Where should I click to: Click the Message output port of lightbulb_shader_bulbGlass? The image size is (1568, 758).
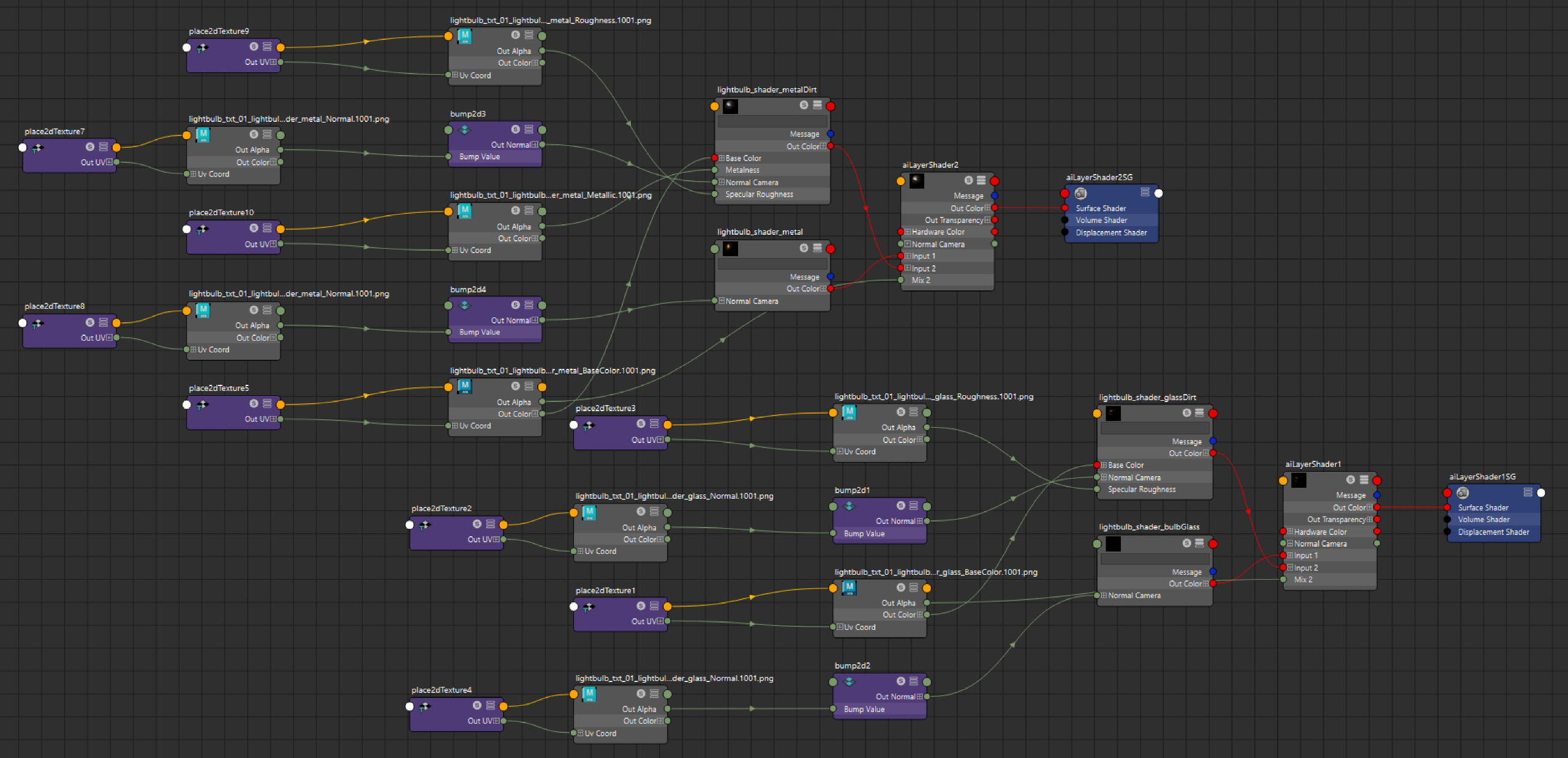(x=1213, y=572)
